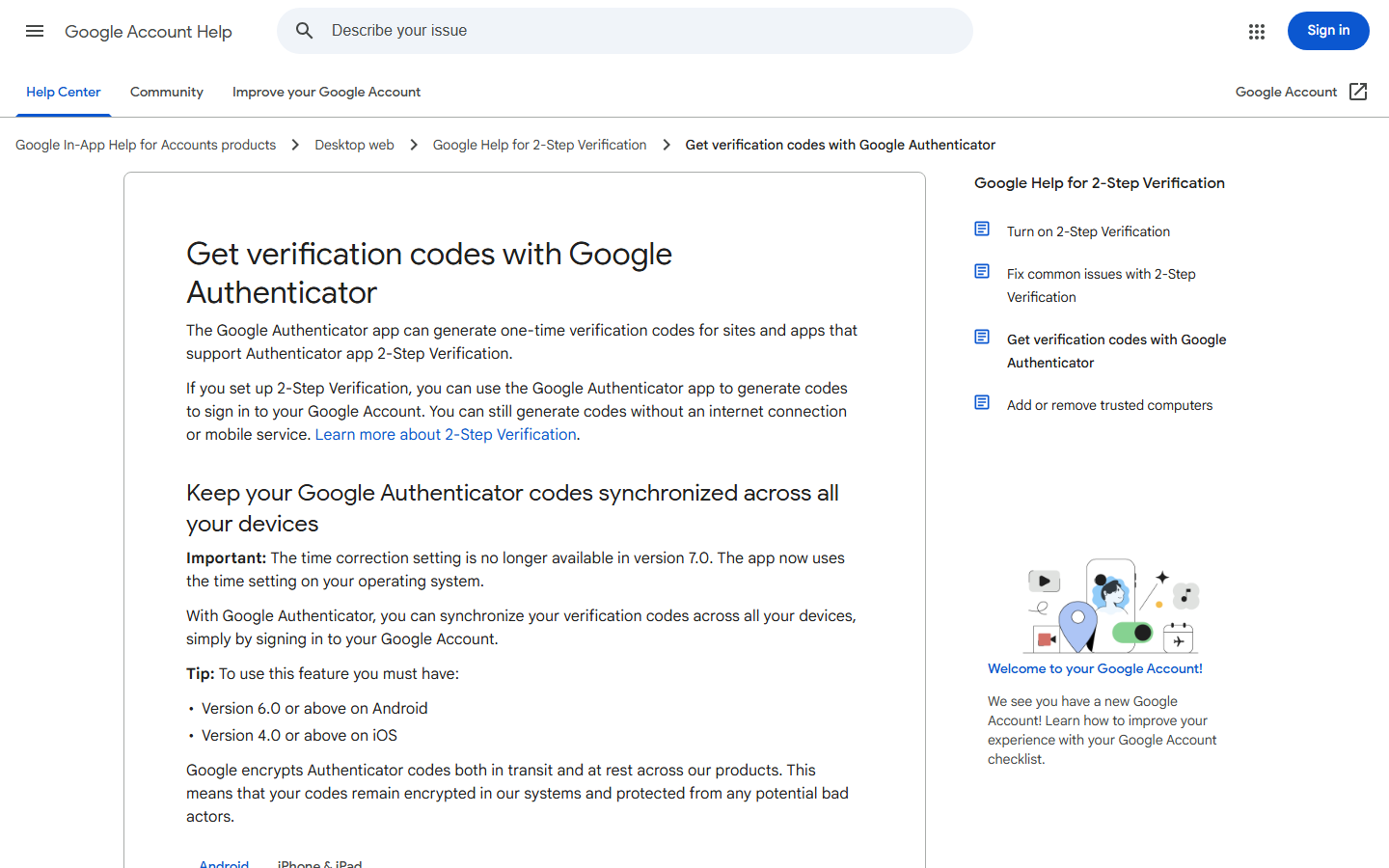Click the Keep your Google Authenticator codes synchronized heading
The height and width of the screenshot is (868, 1389).
point(512,508)
